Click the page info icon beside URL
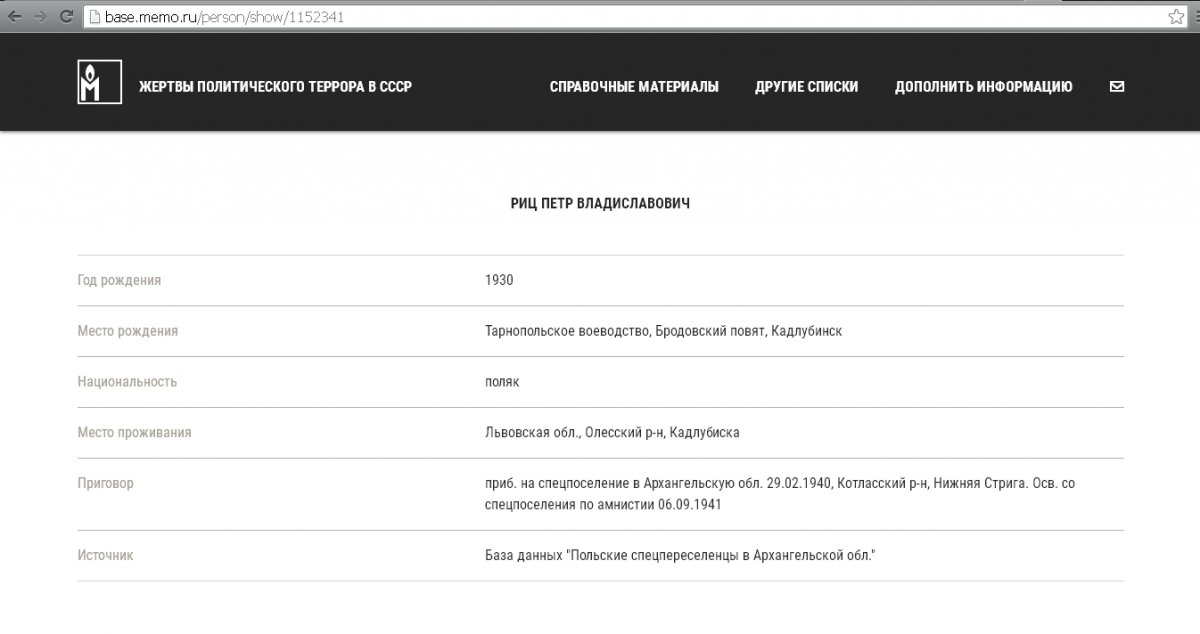Viewport: 1200px width, 634px height. click(x=95, y=17)
